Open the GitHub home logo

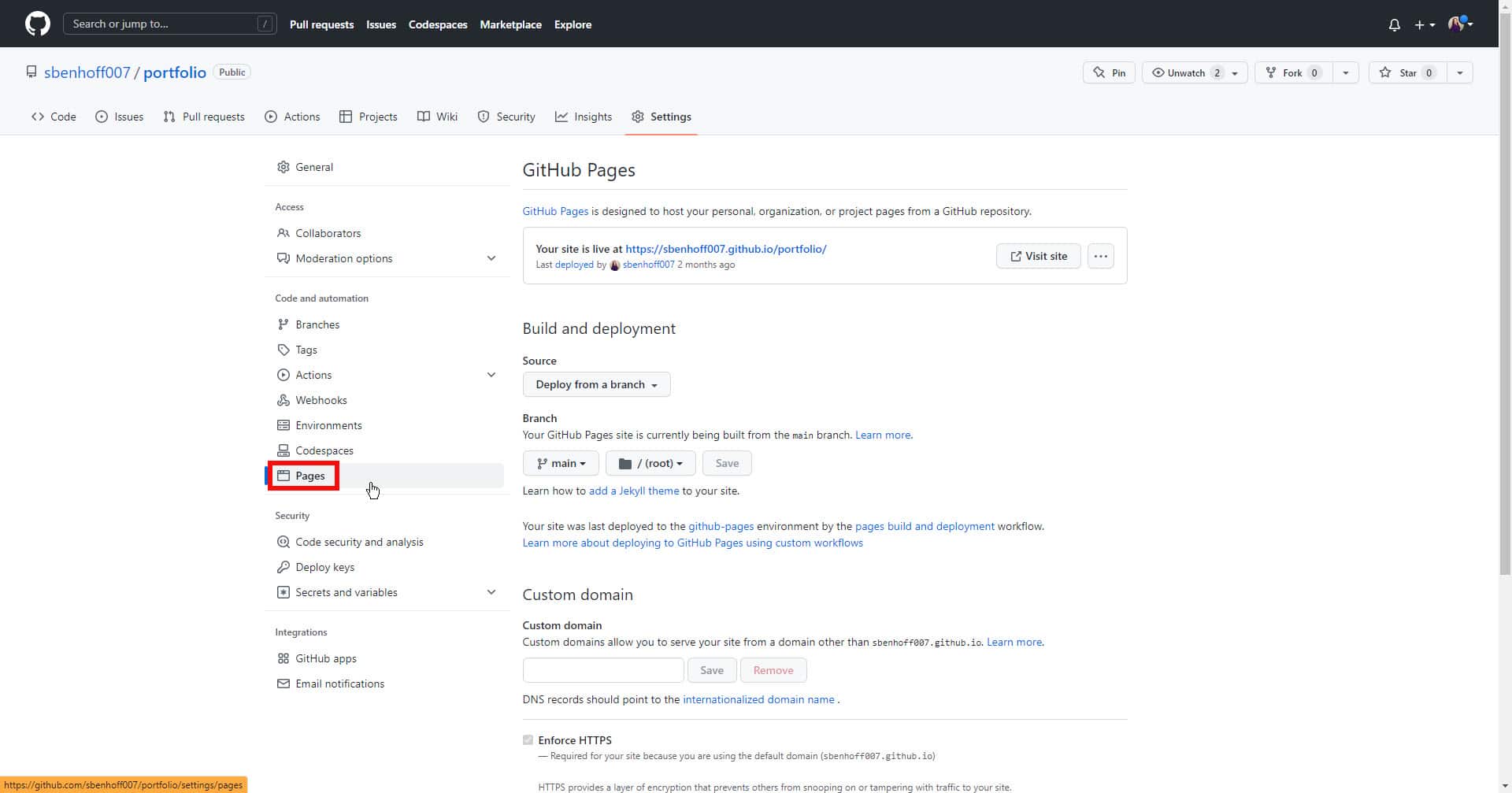tap(37, 24)
